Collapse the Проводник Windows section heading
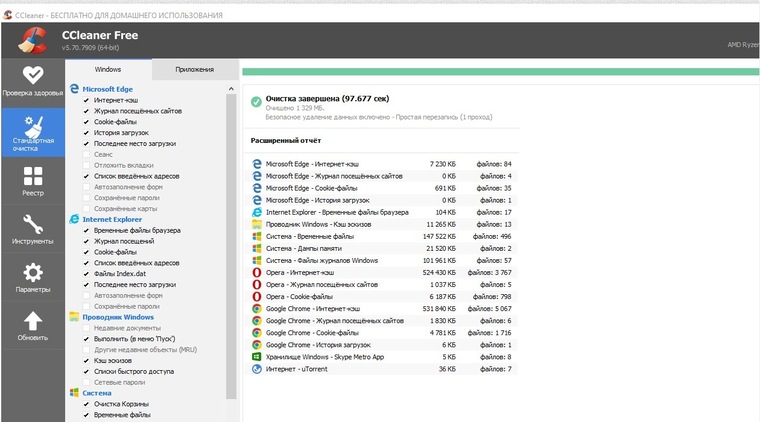 118,317
